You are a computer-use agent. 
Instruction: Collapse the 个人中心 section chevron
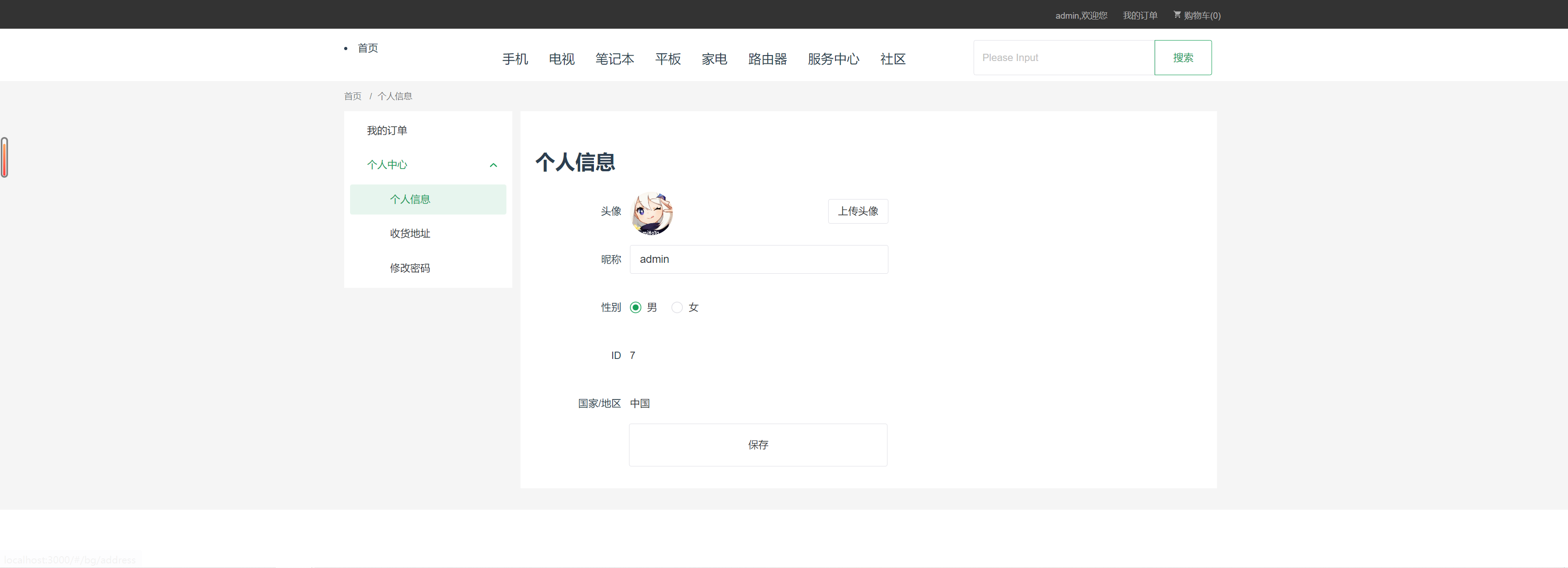[493, 165]
